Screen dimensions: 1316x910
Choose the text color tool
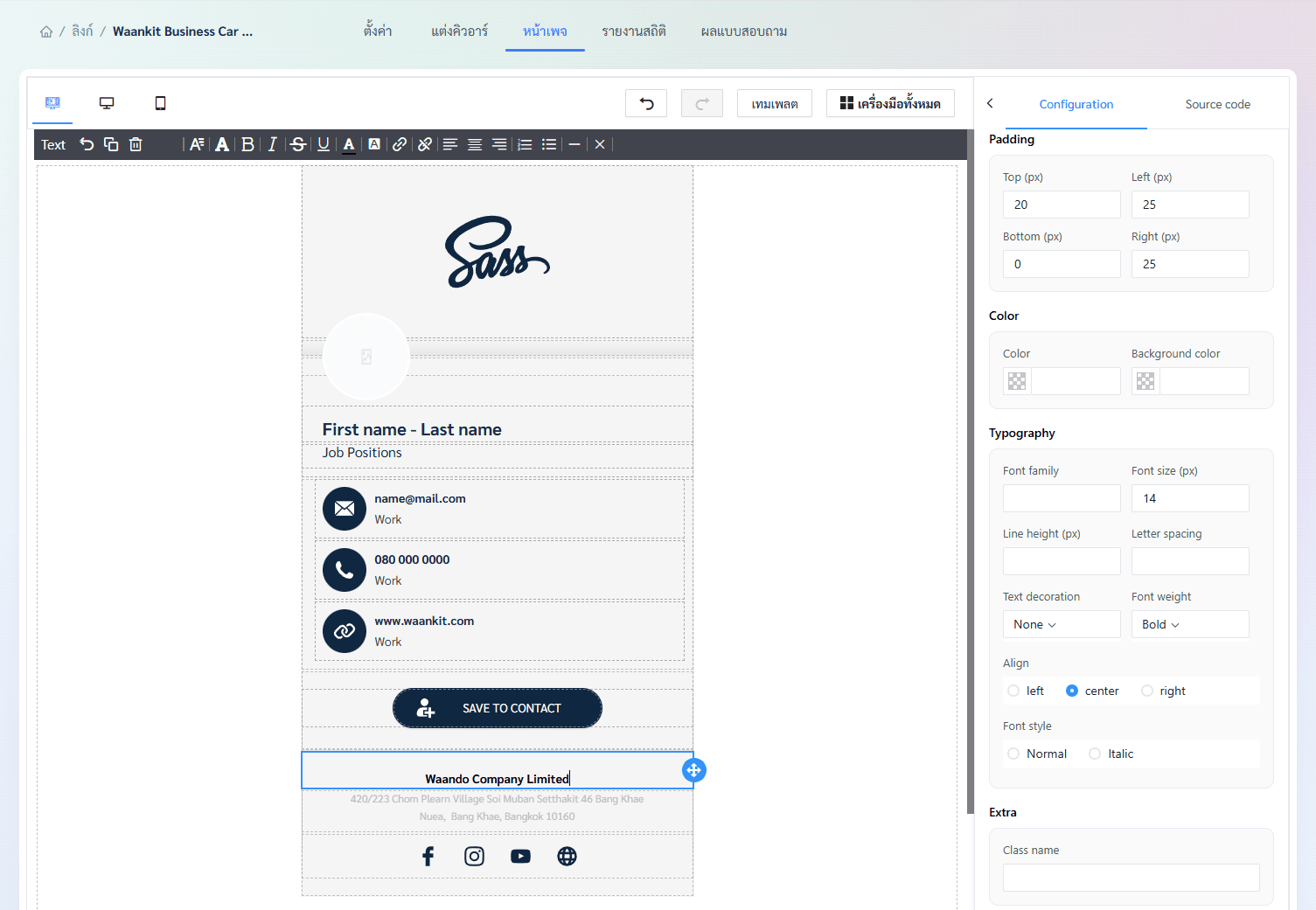(349, 144)
